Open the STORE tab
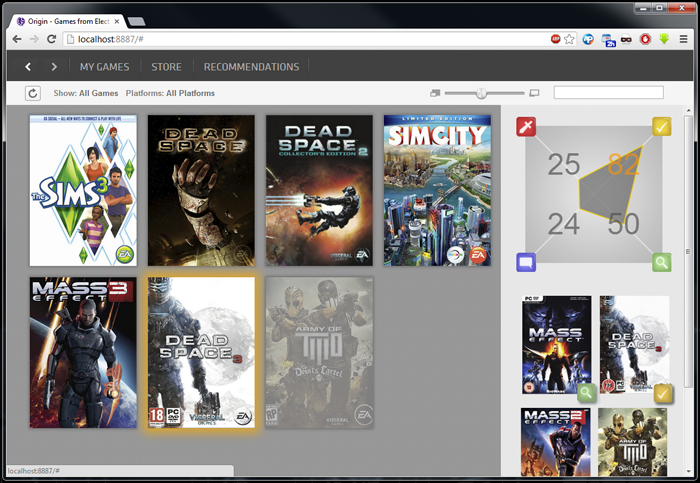The image size is (700, 483). [x=166, y=67]
